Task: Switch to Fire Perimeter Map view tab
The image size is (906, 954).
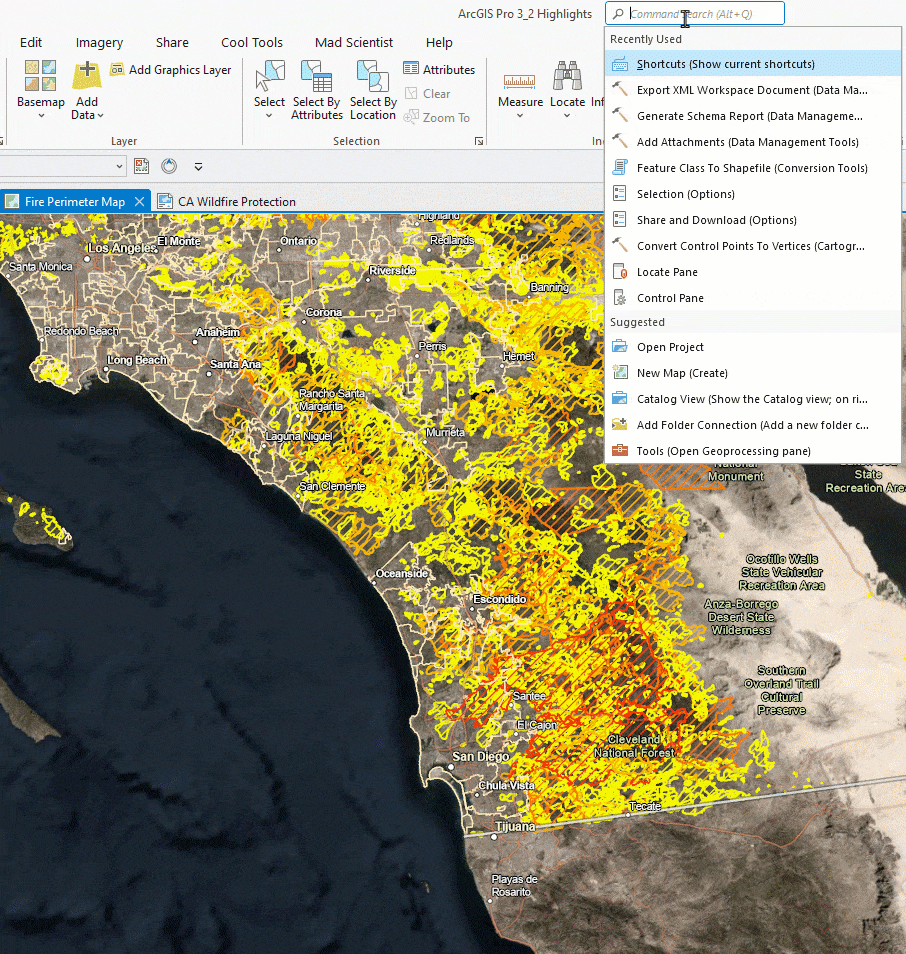Action: click(75, 201)
